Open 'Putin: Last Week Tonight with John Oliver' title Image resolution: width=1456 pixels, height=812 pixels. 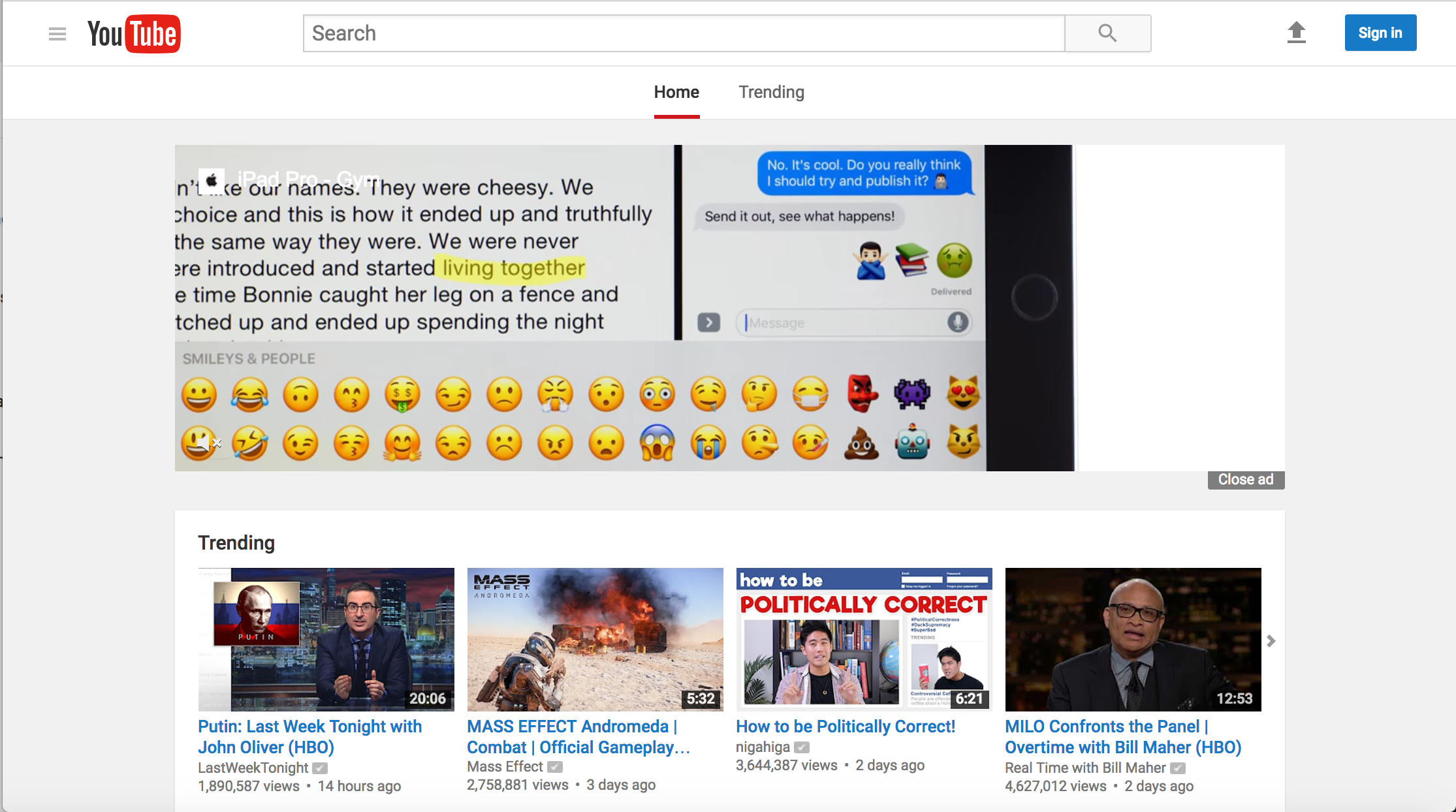tap(310, 737)
